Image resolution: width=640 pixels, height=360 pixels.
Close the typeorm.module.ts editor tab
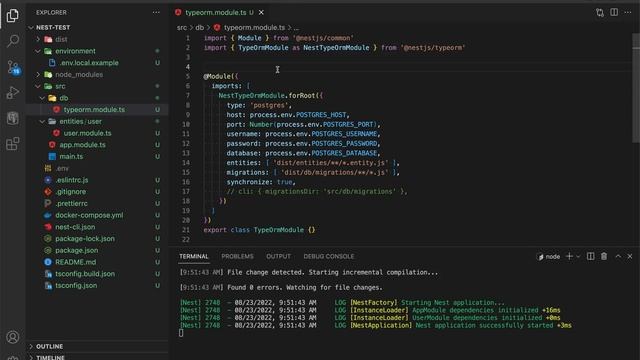pos(261,13)
